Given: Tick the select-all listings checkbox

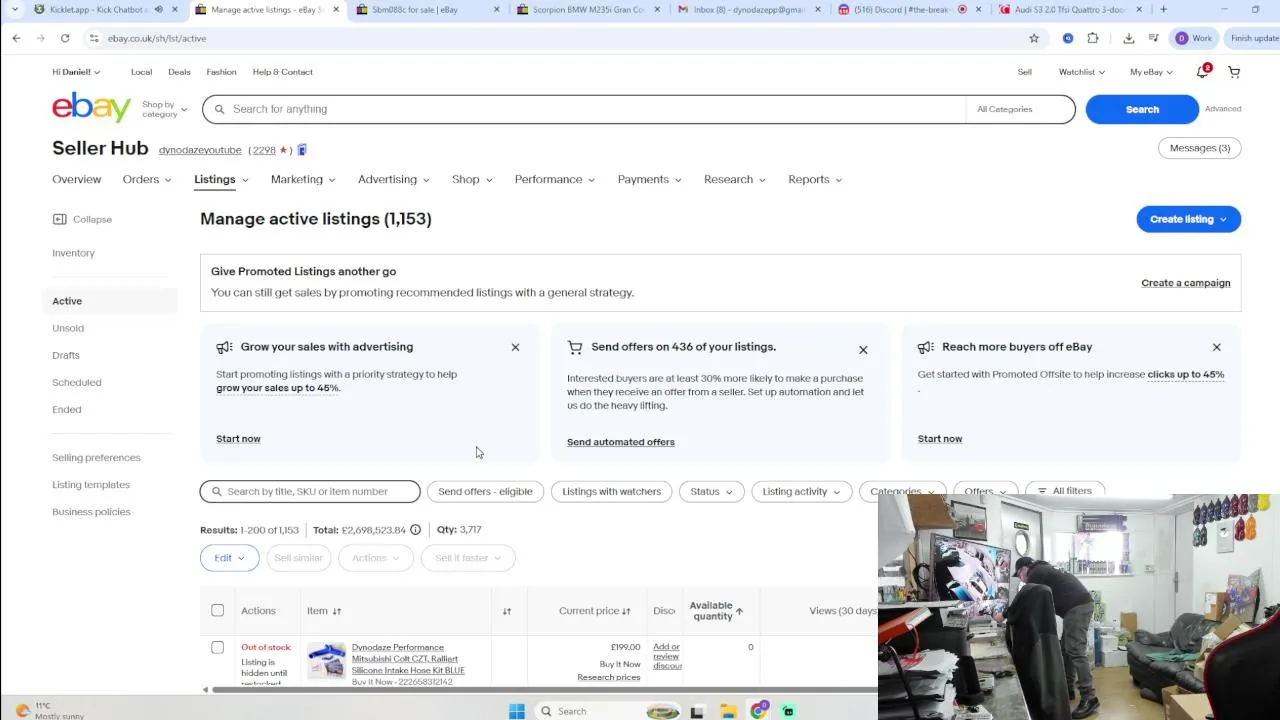Looking at the screenshot, I should (x=217, y=610).
